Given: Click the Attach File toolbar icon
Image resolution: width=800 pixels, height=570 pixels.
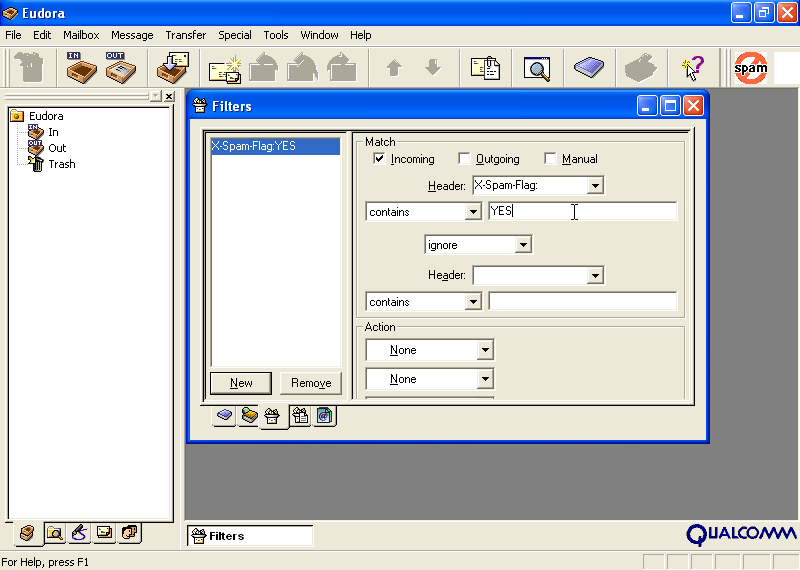Looking at the screenshot, I should (x=485, y=68).
